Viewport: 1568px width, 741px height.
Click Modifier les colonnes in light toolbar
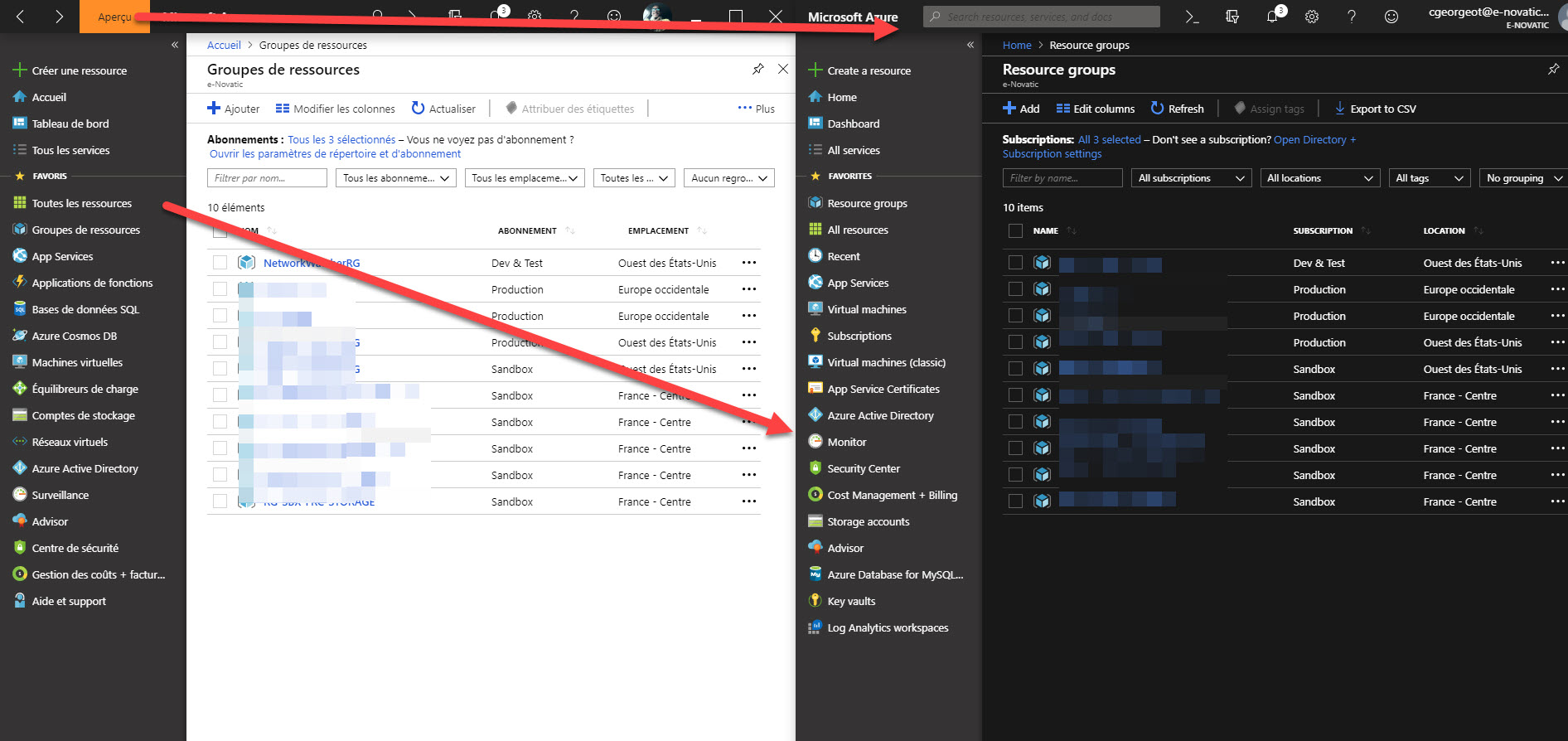click(x=335, y=109)
